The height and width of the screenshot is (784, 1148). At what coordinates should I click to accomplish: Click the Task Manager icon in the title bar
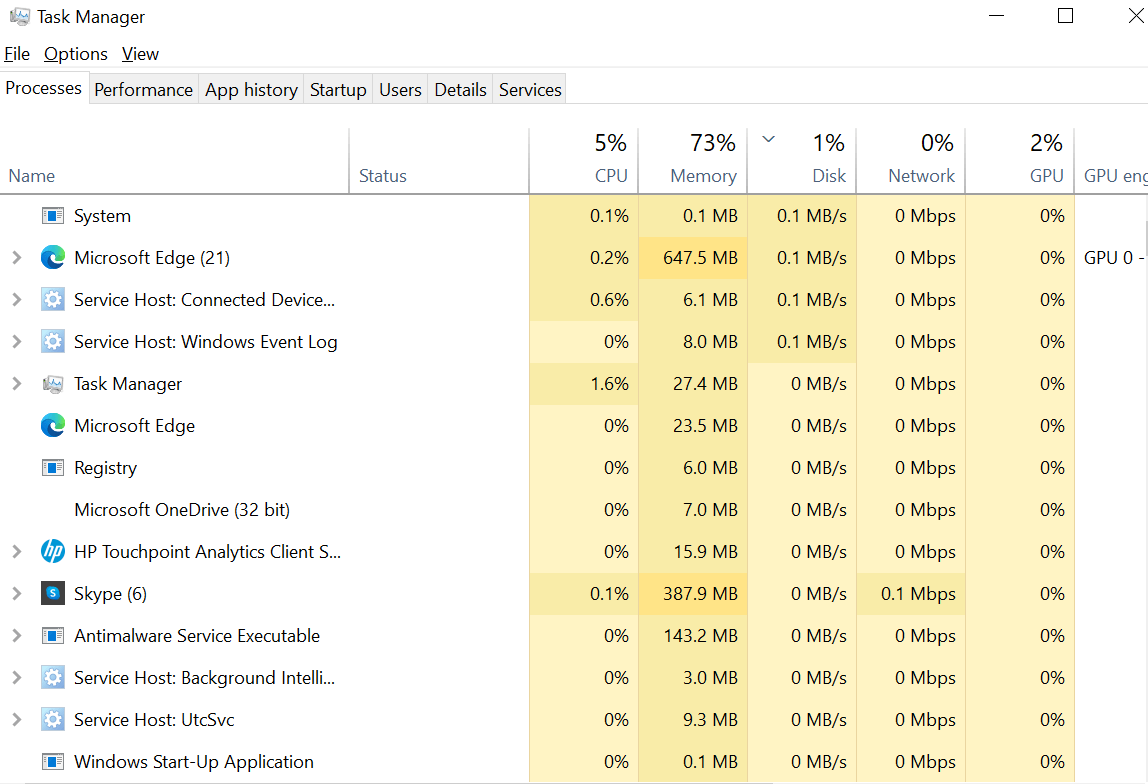(22, 16)
